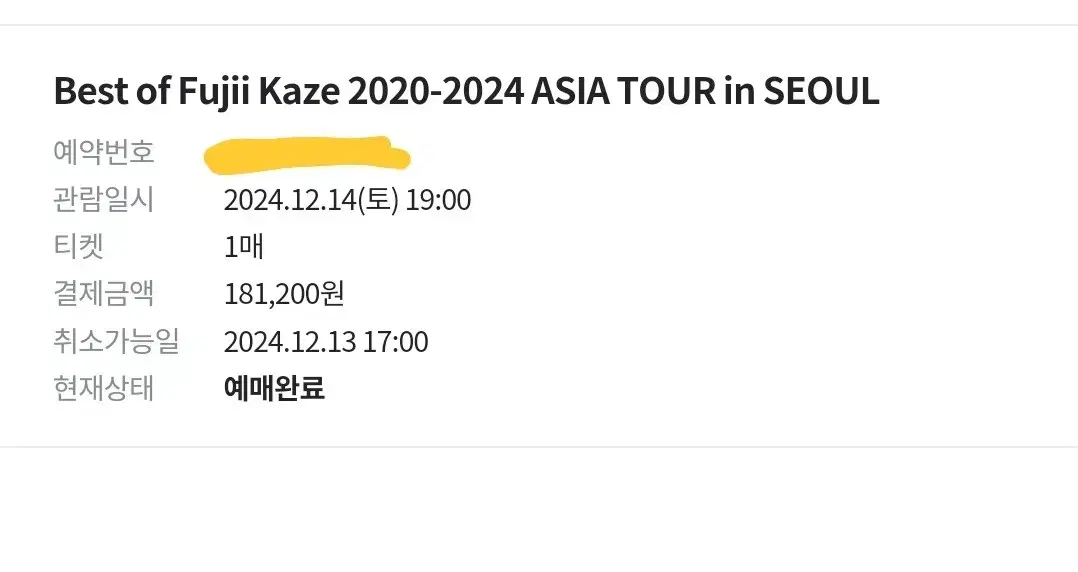Click the yellow scribble hiding the reservation number

tap(307, 154)
